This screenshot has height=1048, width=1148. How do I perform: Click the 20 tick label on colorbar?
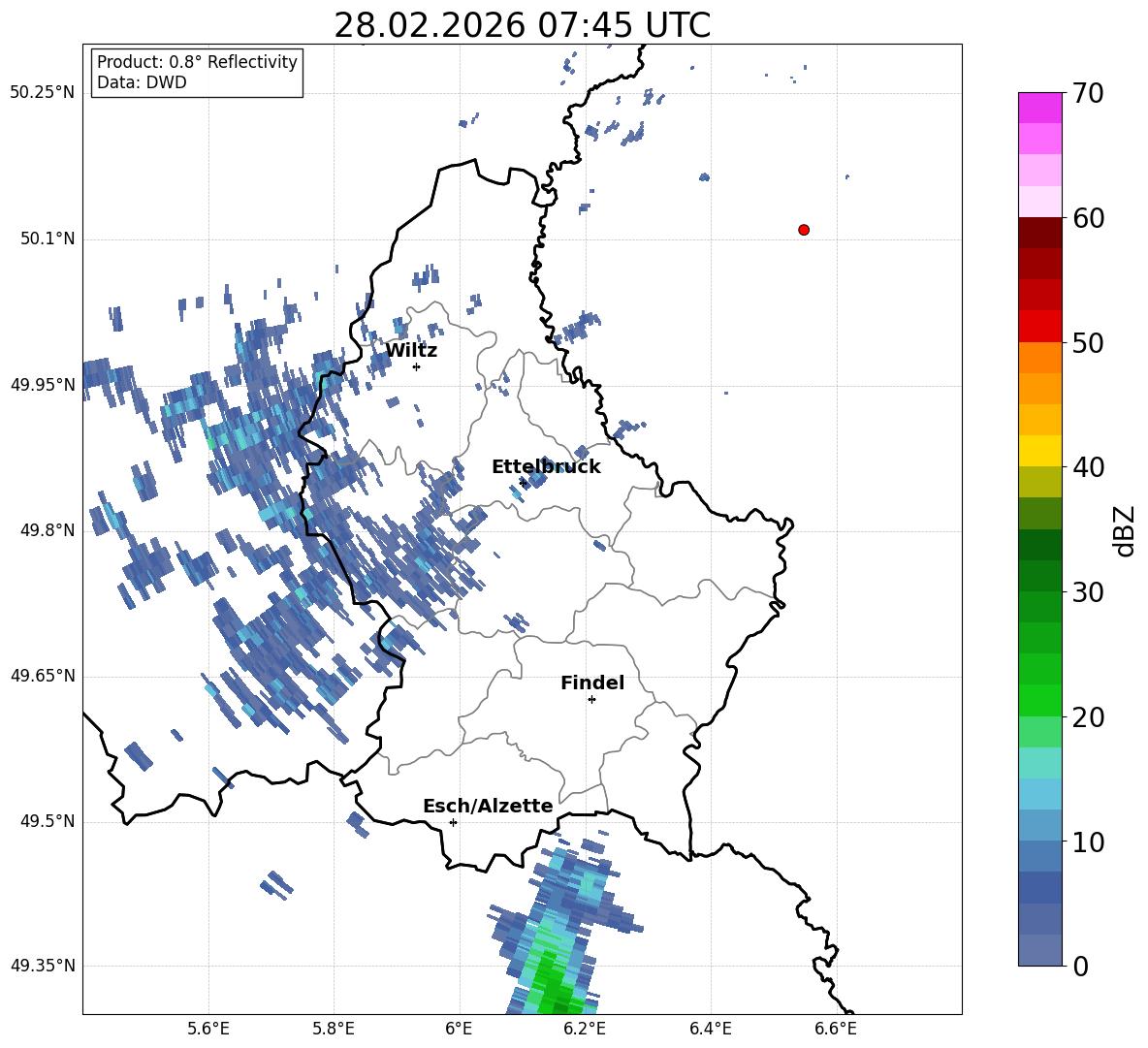coord(1088,717)
